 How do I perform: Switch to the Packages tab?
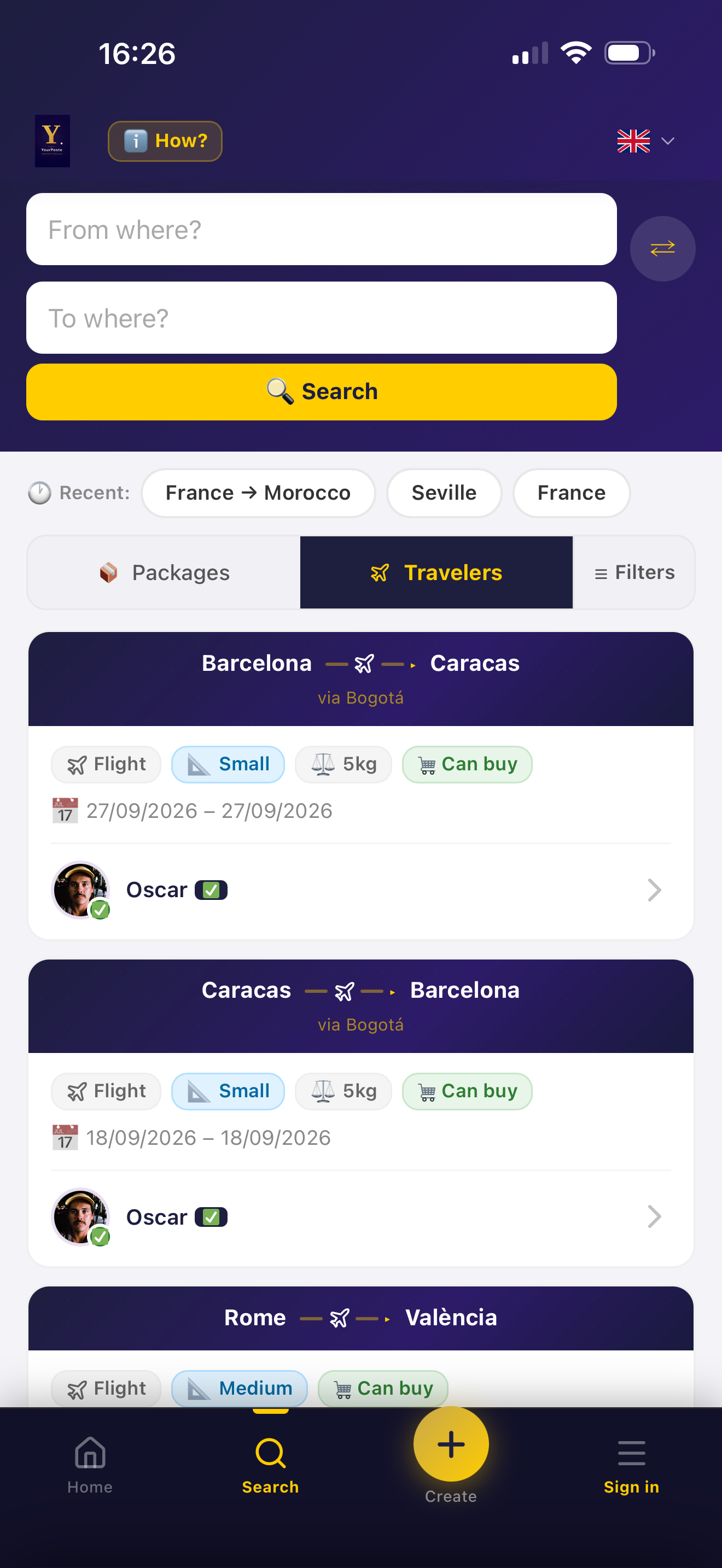[165, 572]
